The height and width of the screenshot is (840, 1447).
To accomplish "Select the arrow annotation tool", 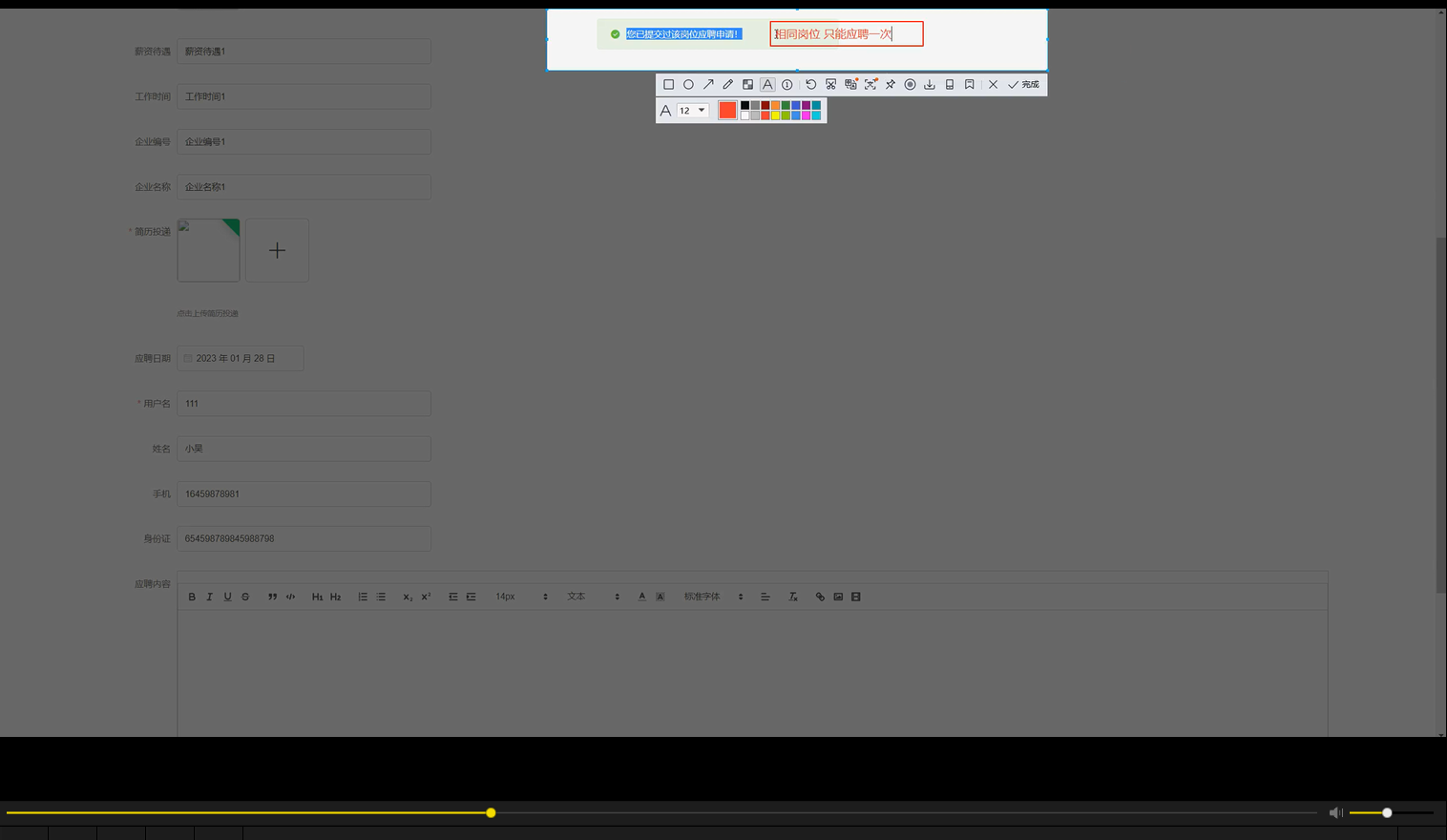I will (708, 85).
